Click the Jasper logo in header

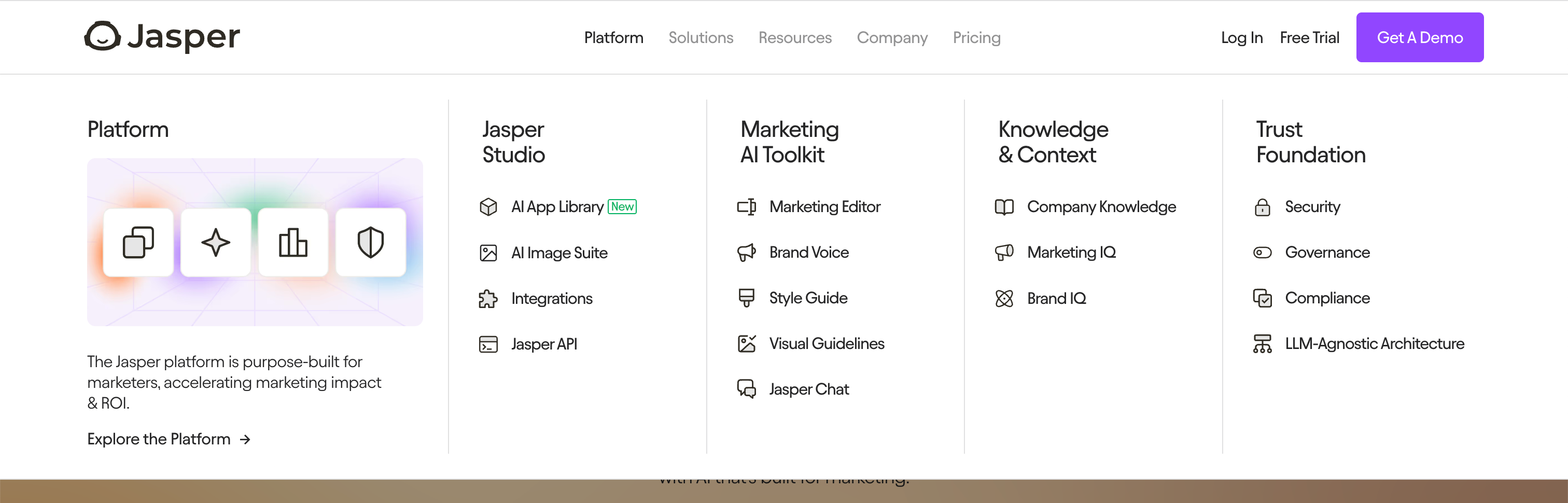(162, 36)
